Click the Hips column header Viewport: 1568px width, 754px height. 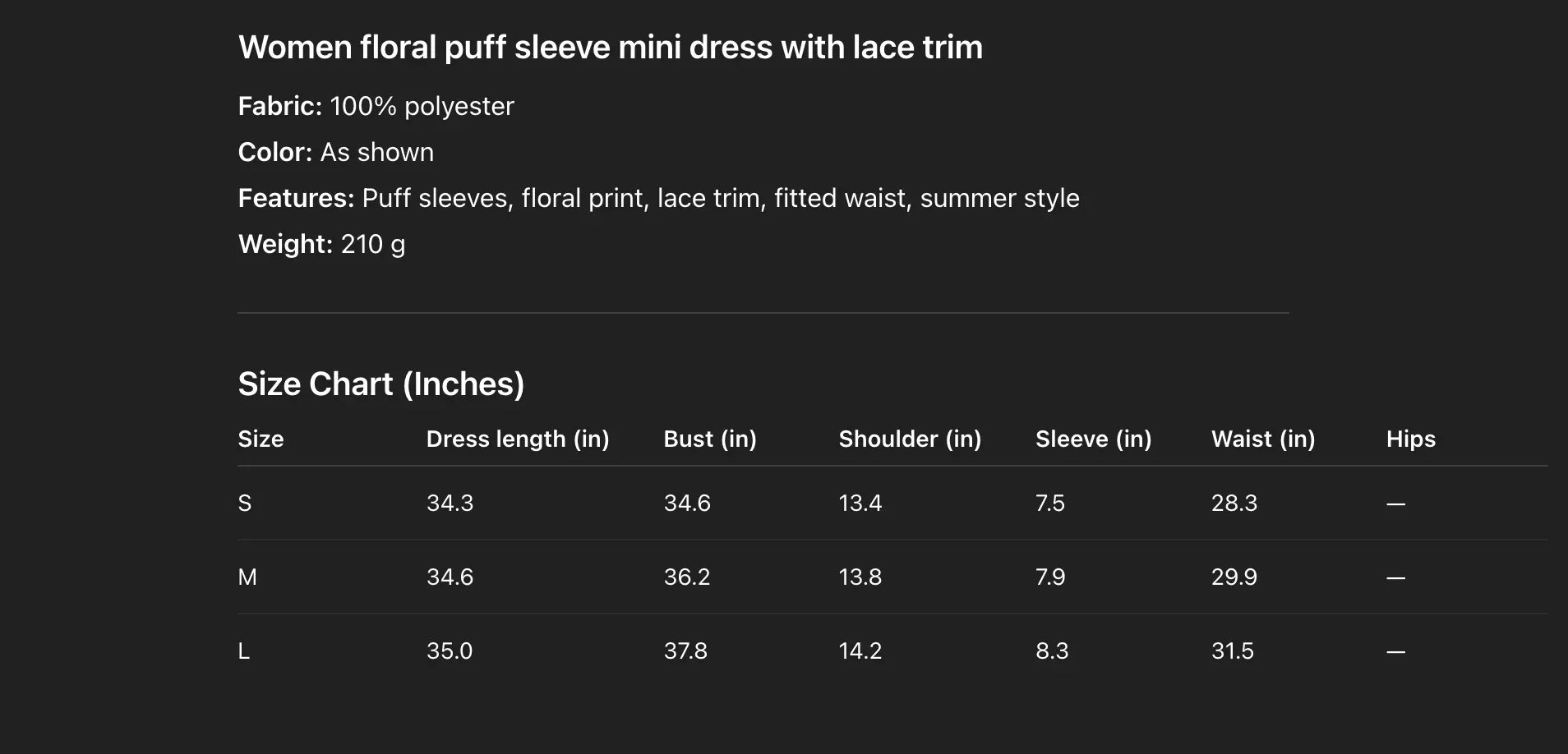click(x=1410, y=439)
